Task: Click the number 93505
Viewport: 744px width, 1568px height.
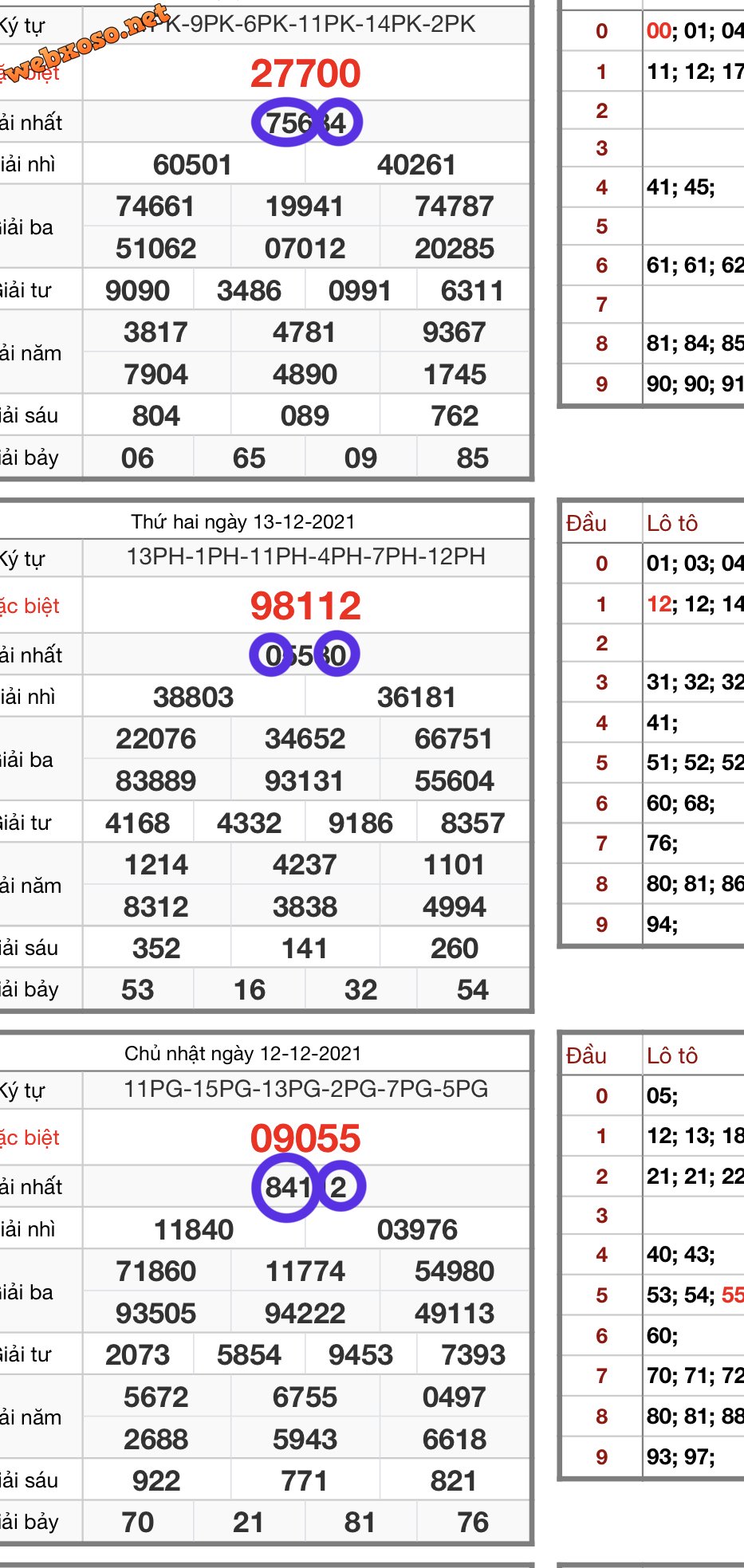Action: [155, 1314]
